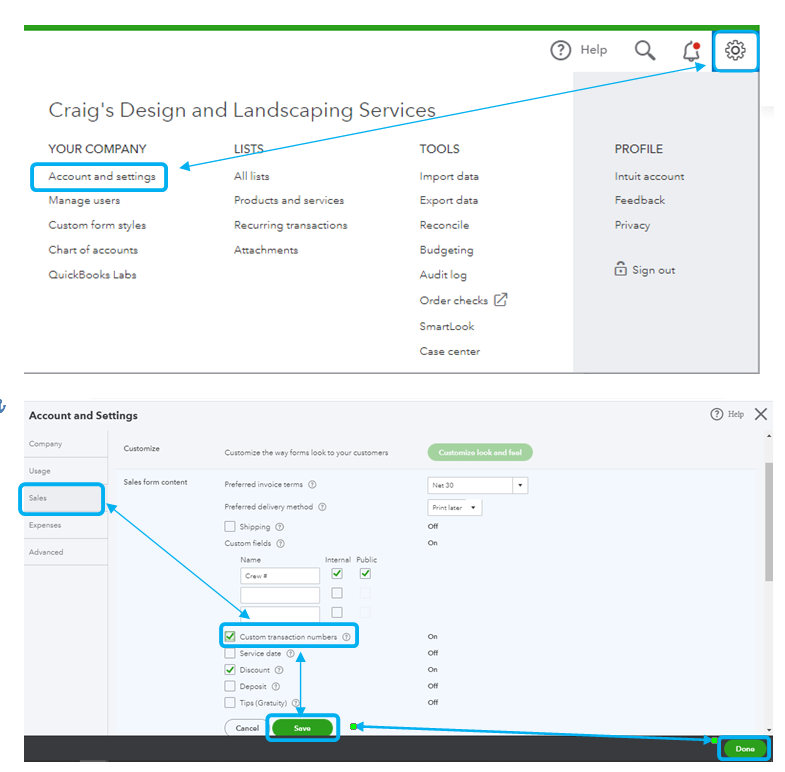Select the Sales tab in settings sidebar
Viewport: 785px width, 772px height.
(62, 499)
